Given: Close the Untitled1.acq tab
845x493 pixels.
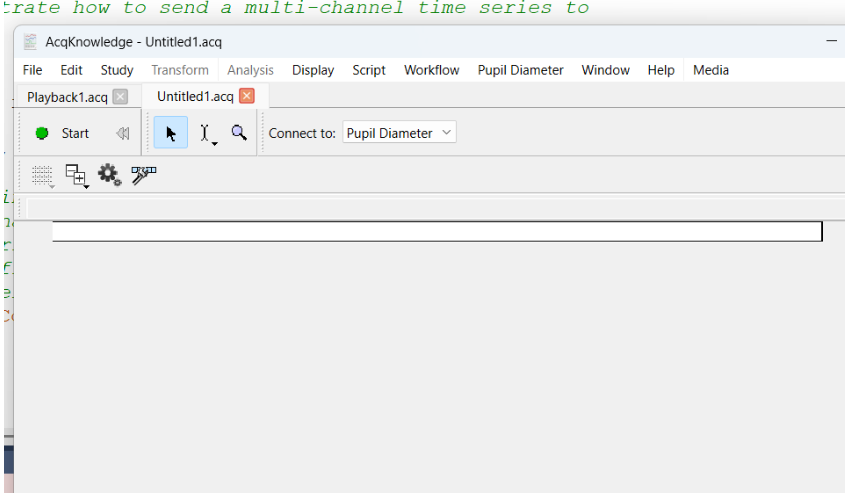Looking at the screenshot, I should coord(247,96).
